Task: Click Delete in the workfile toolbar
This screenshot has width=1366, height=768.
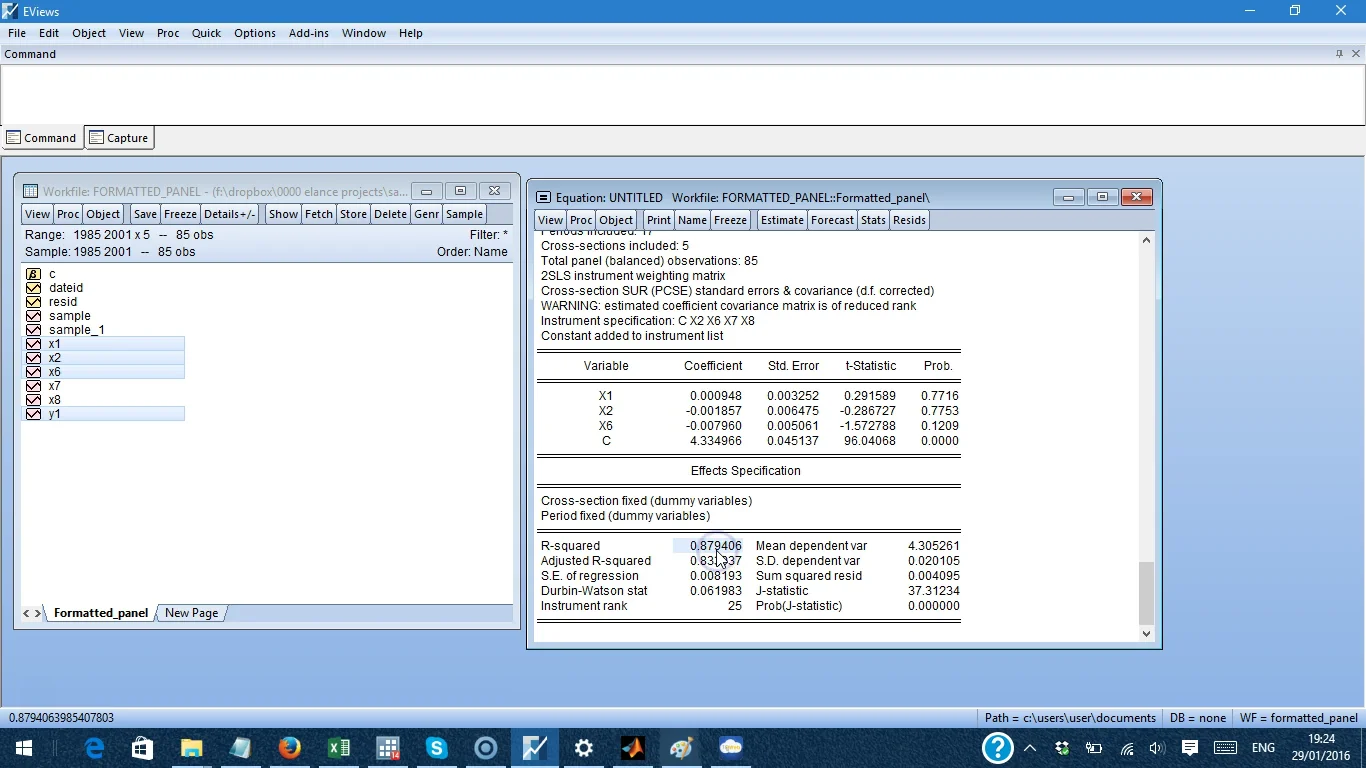Action: (x=390, y=214)
